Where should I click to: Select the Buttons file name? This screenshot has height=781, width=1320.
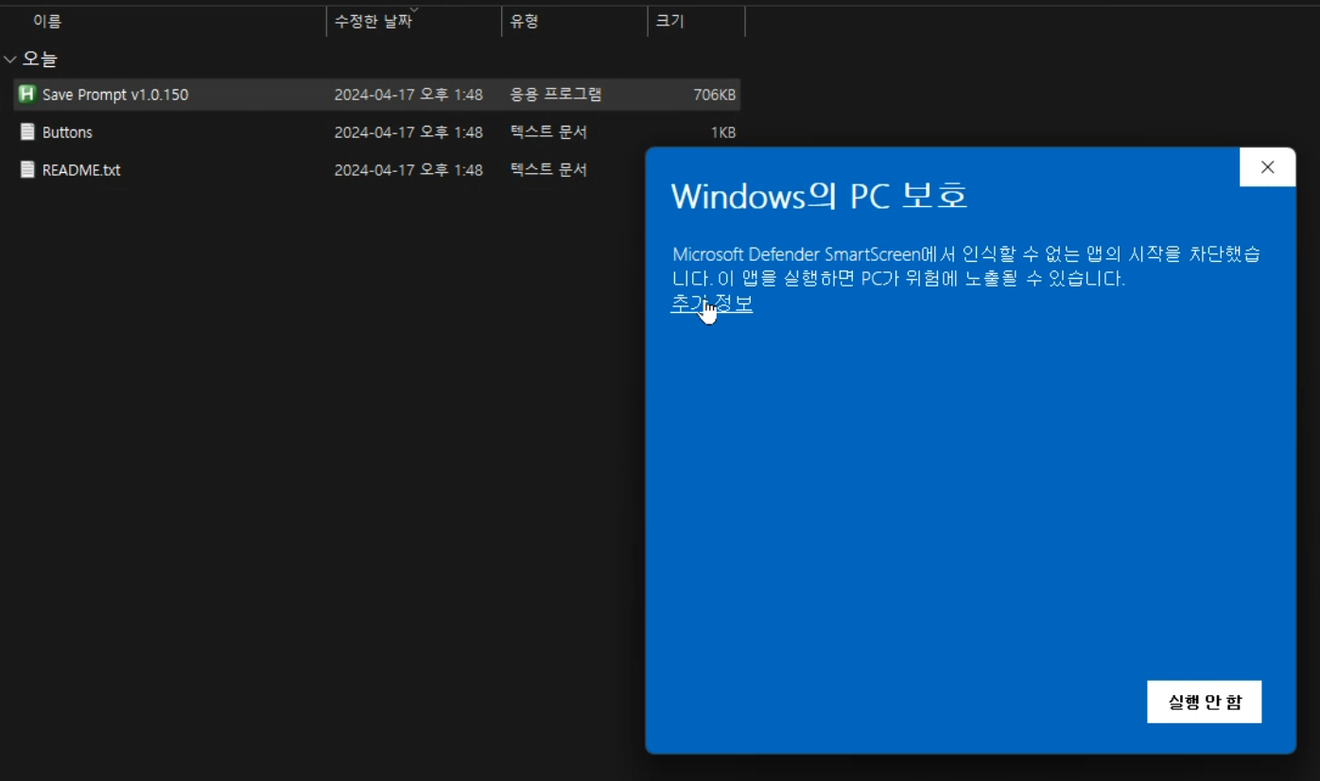coord(67,132)
